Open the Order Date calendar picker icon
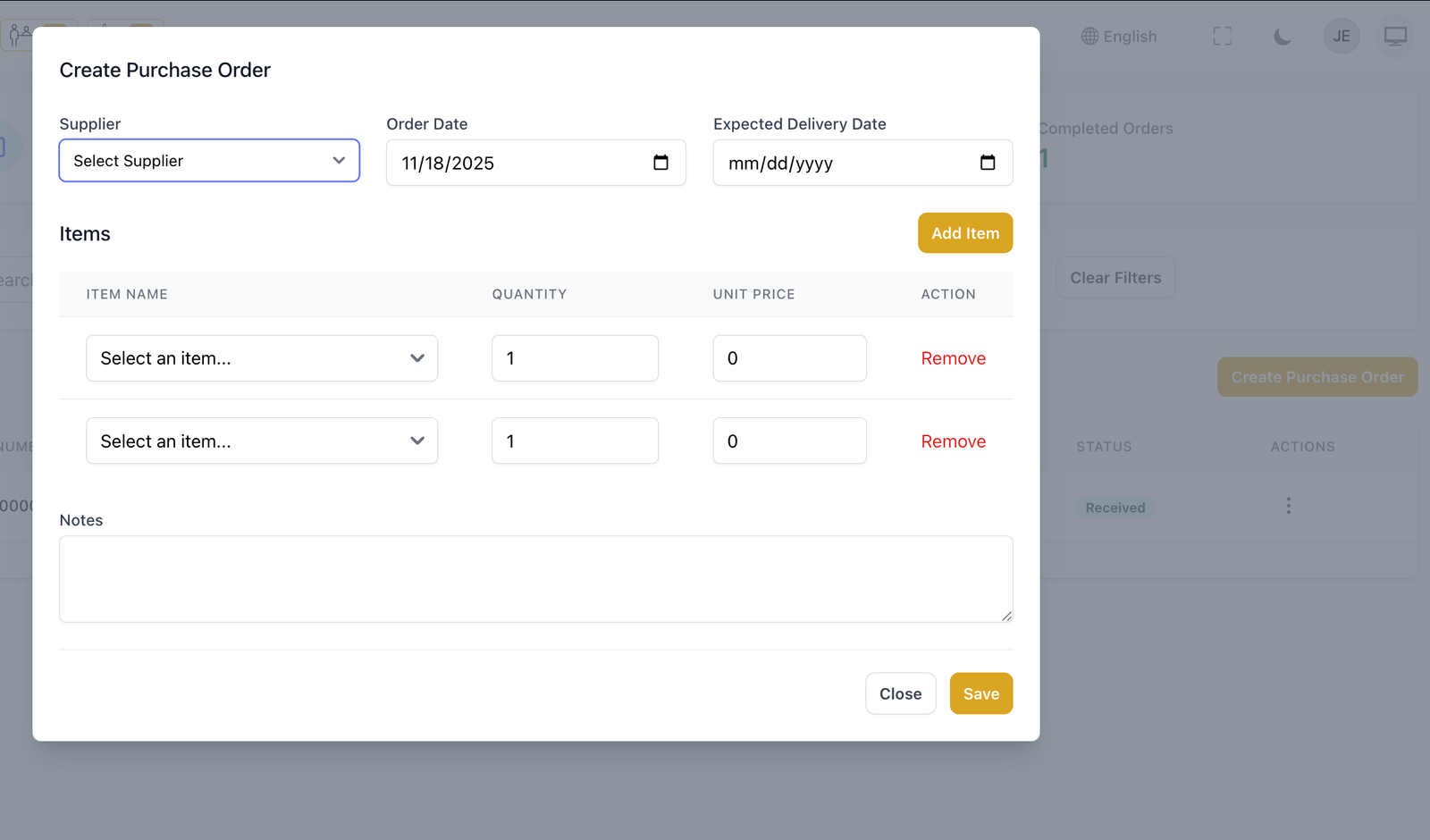This screenshot has width=1430, height=840. (660, 163)
